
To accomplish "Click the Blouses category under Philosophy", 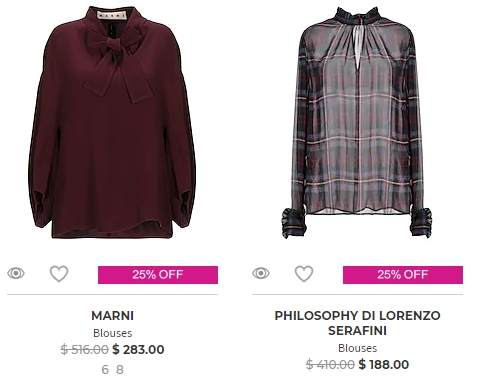I will coord(357,348).
